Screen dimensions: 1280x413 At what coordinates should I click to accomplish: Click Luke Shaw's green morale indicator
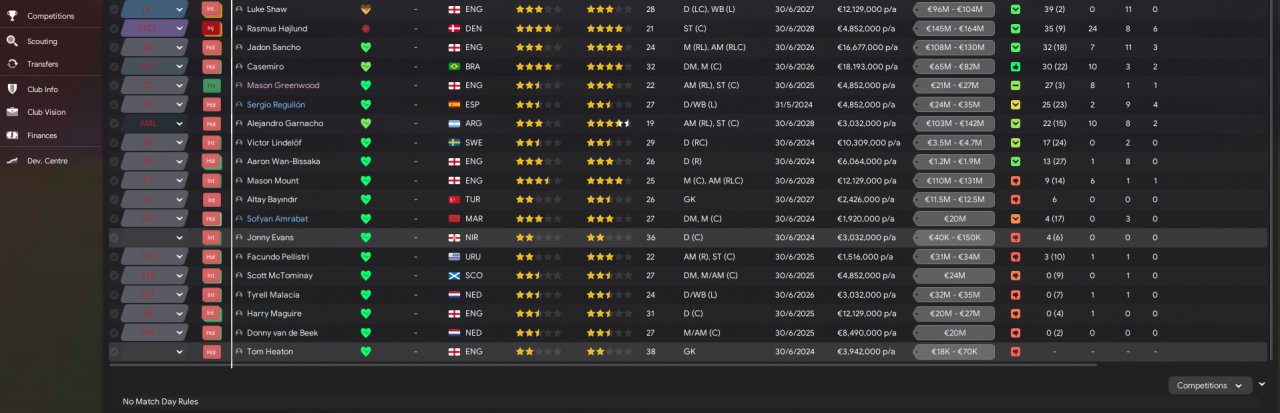1015,9
